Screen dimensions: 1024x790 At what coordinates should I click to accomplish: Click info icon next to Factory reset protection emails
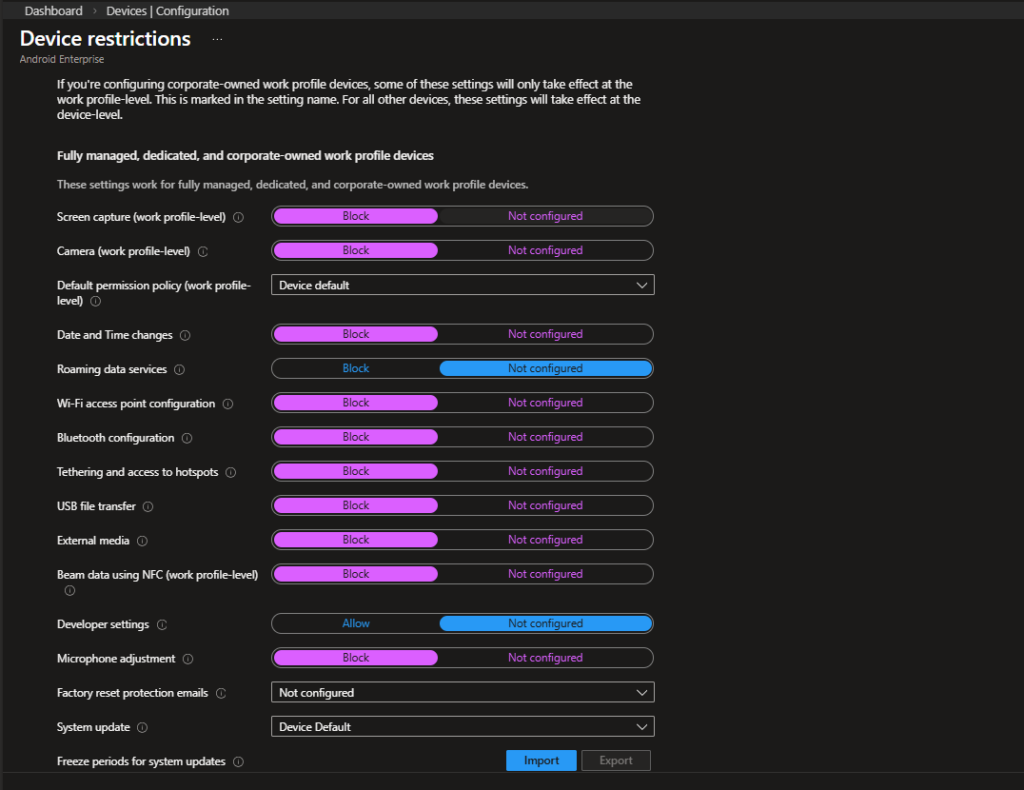click(x=221, y=693)
